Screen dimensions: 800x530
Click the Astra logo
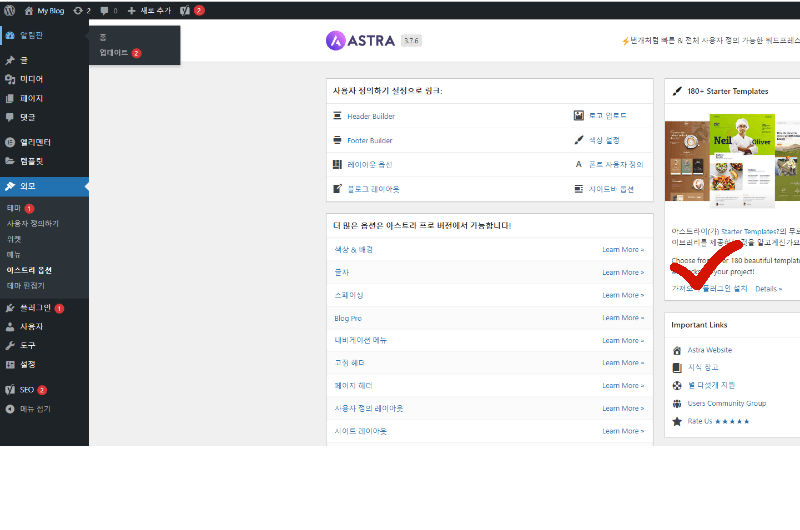pos(360,41)
